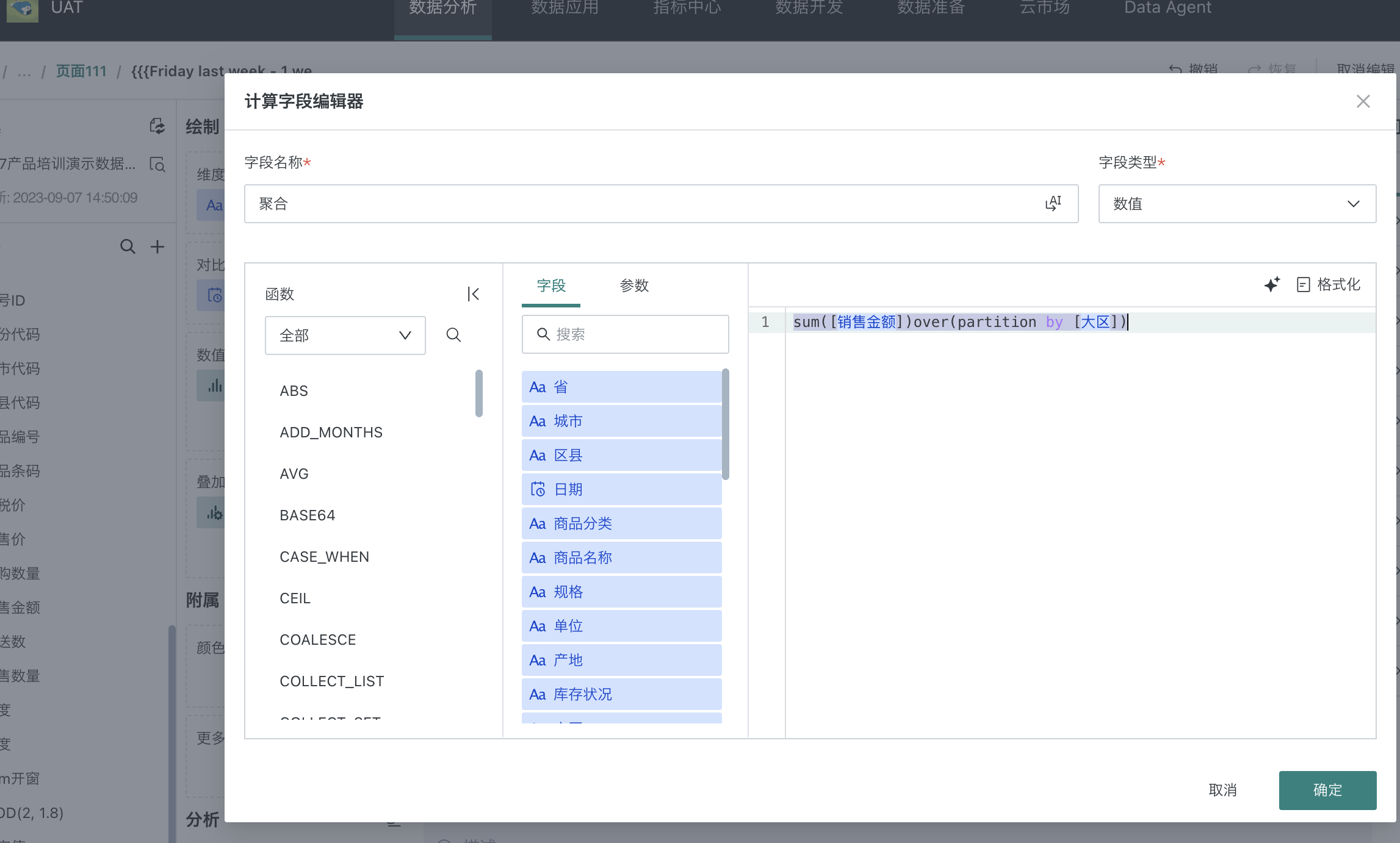Insert the 省 field
The image size is (1400, 843).
pos(621,387)
